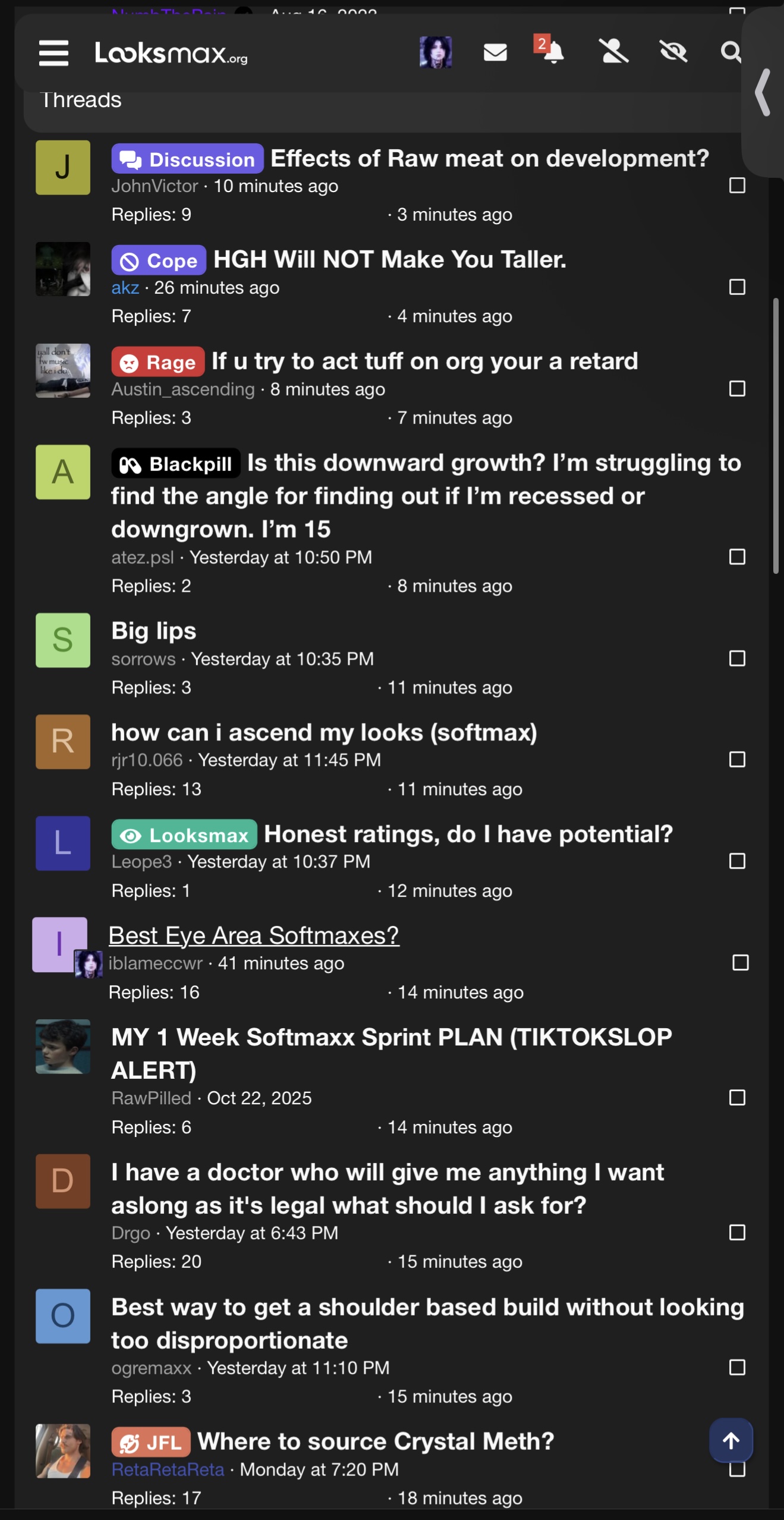The height and width of the screenshot is (1520, 784).
Task: Select the Rage prefix label
Action: click(x=158, y=362)
